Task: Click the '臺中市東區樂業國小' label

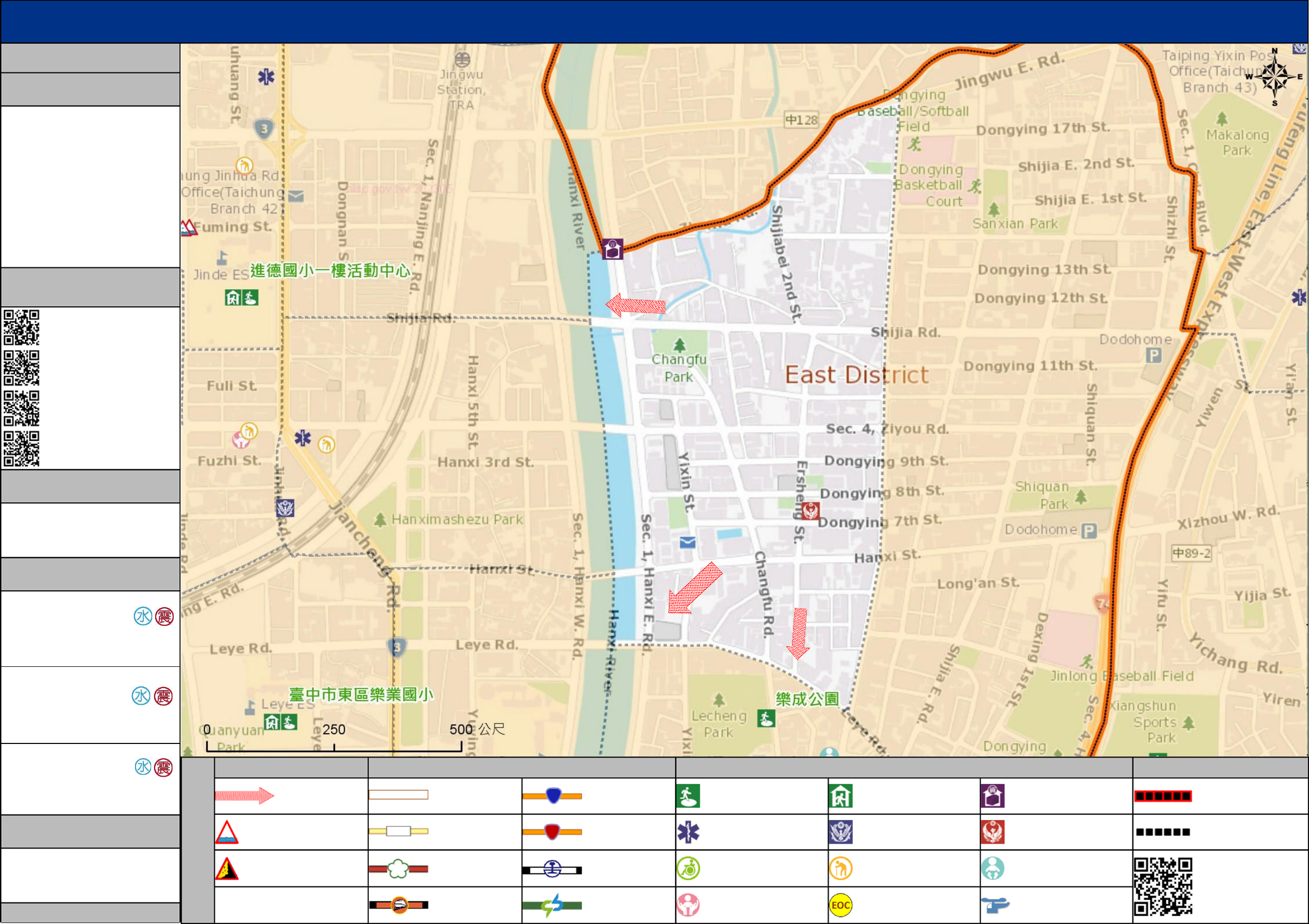Action: point(361,694)
